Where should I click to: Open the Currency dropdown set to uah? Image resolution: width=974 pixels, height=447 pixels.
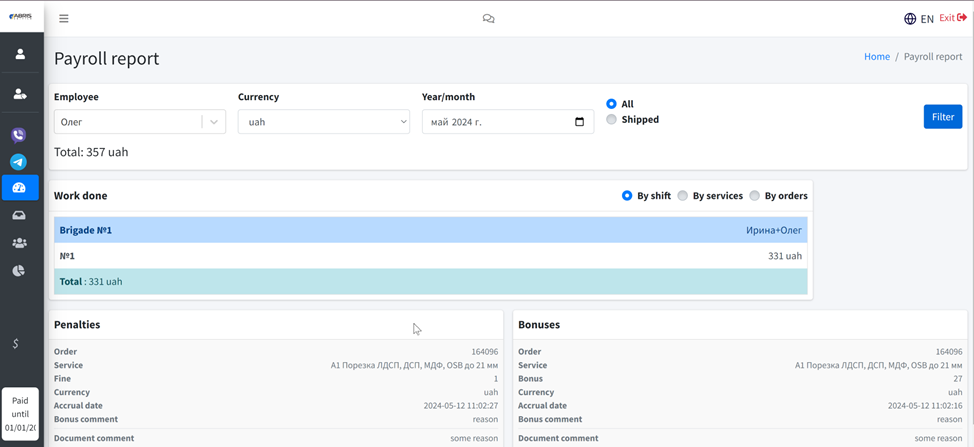(x=323, y=122)
